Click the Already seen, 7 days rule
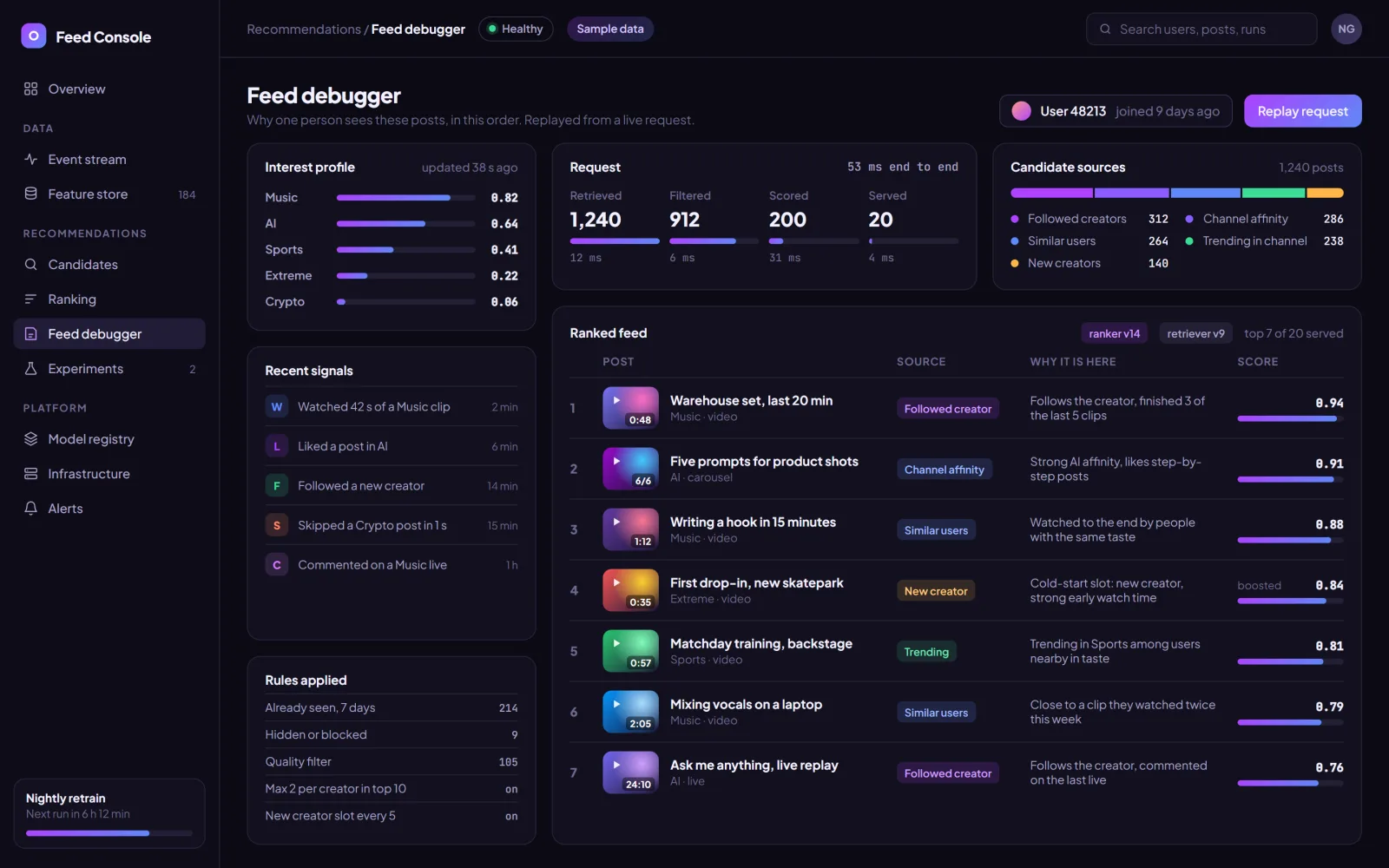This screenshot has width=1389, height=868. click(x=392, y=707)
